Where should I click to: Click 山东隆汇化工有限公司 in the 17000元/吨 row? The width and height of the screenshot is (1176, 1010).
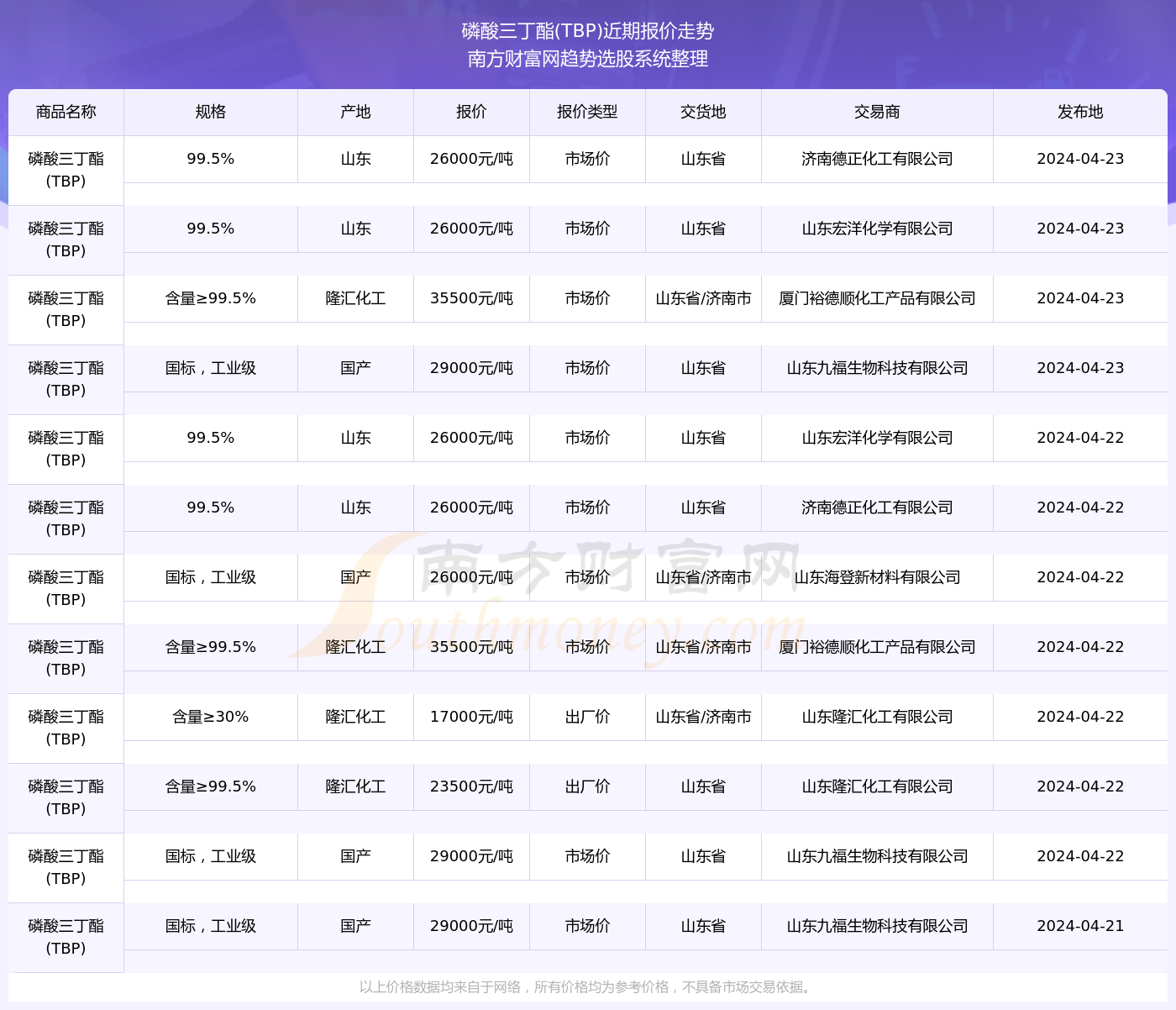pyautogui.click(x=877, y=717)
